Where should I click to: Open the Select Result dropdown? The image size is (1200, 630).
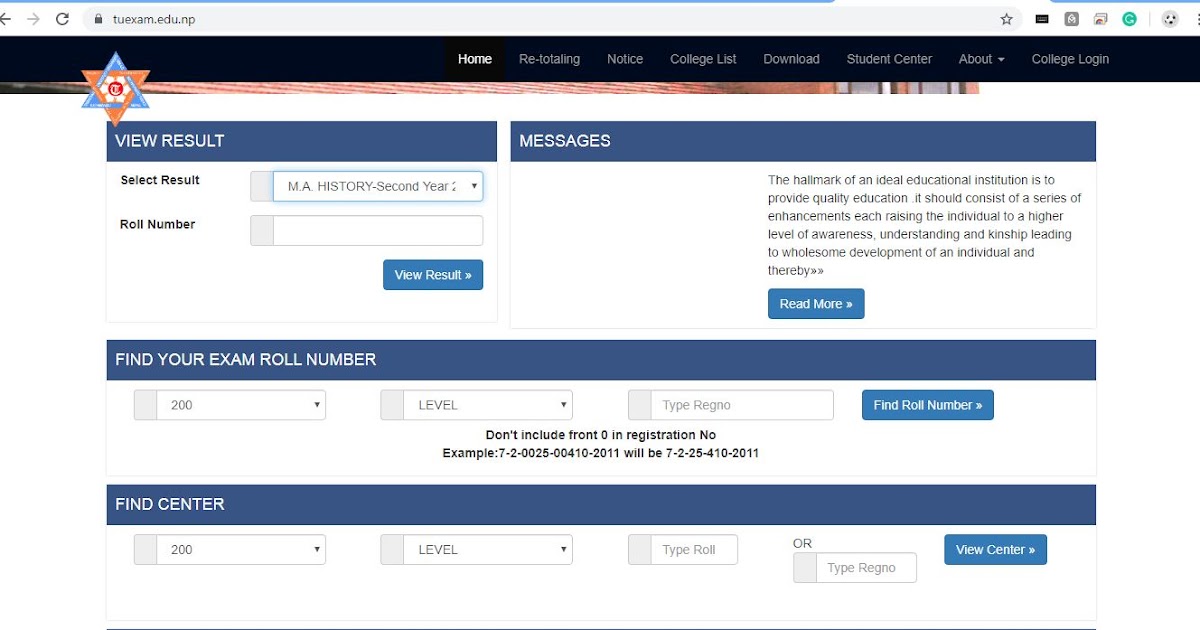378,186
